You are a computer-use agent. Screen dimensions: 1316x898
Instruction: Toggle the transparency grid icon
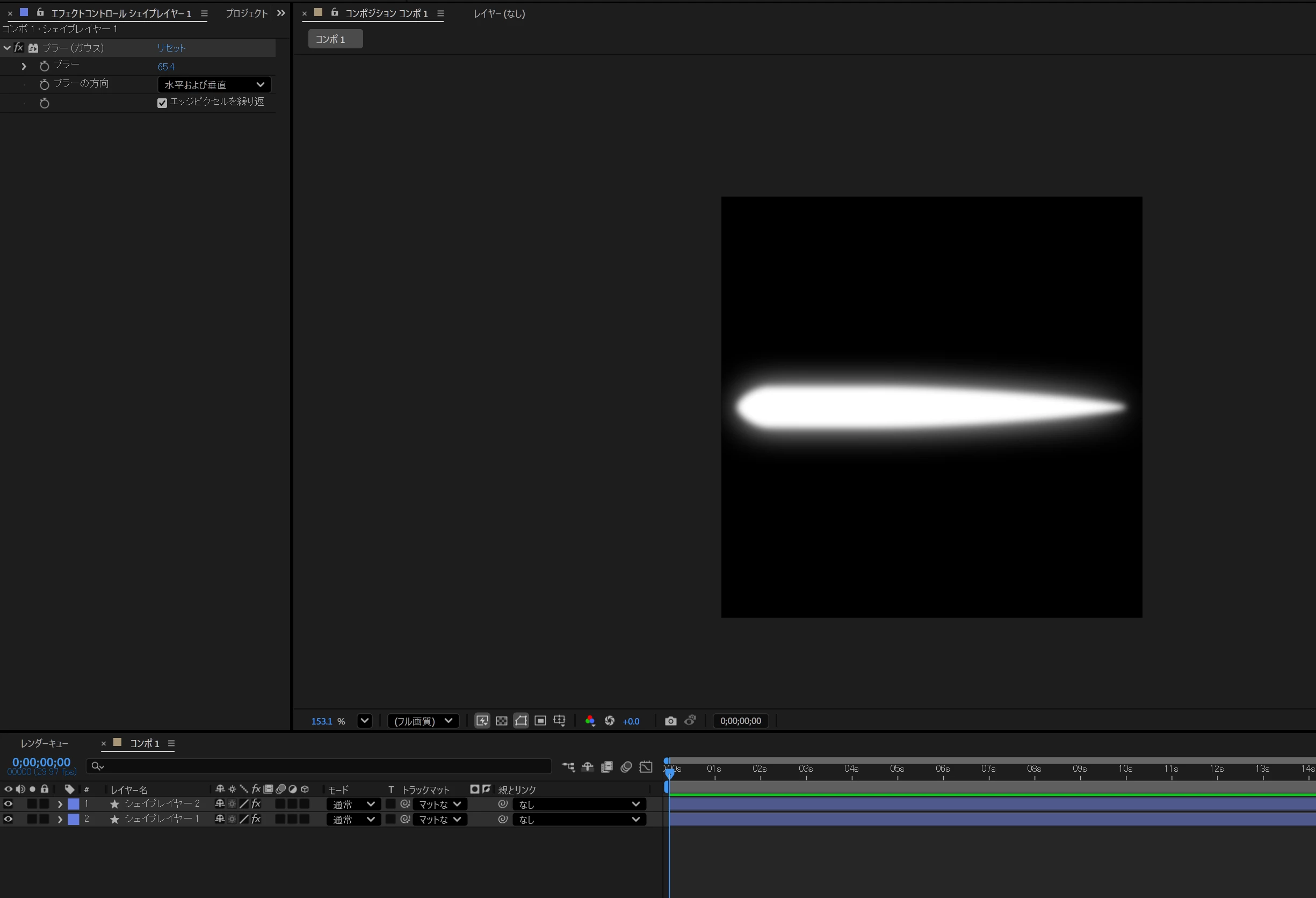pos(501,721)
